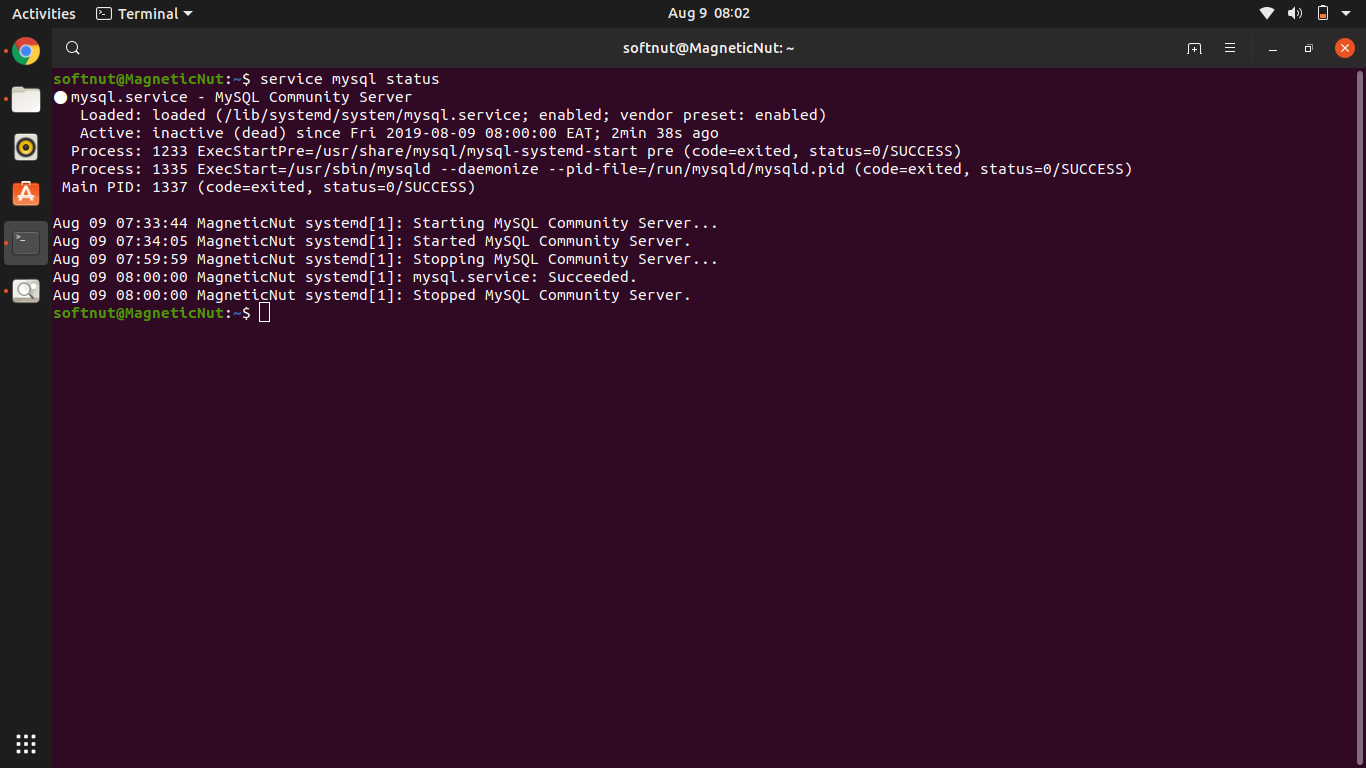Click the shell prompt cursor
Image resolution: width=1366 pixels, height=768 pixels.
point(264,311)
